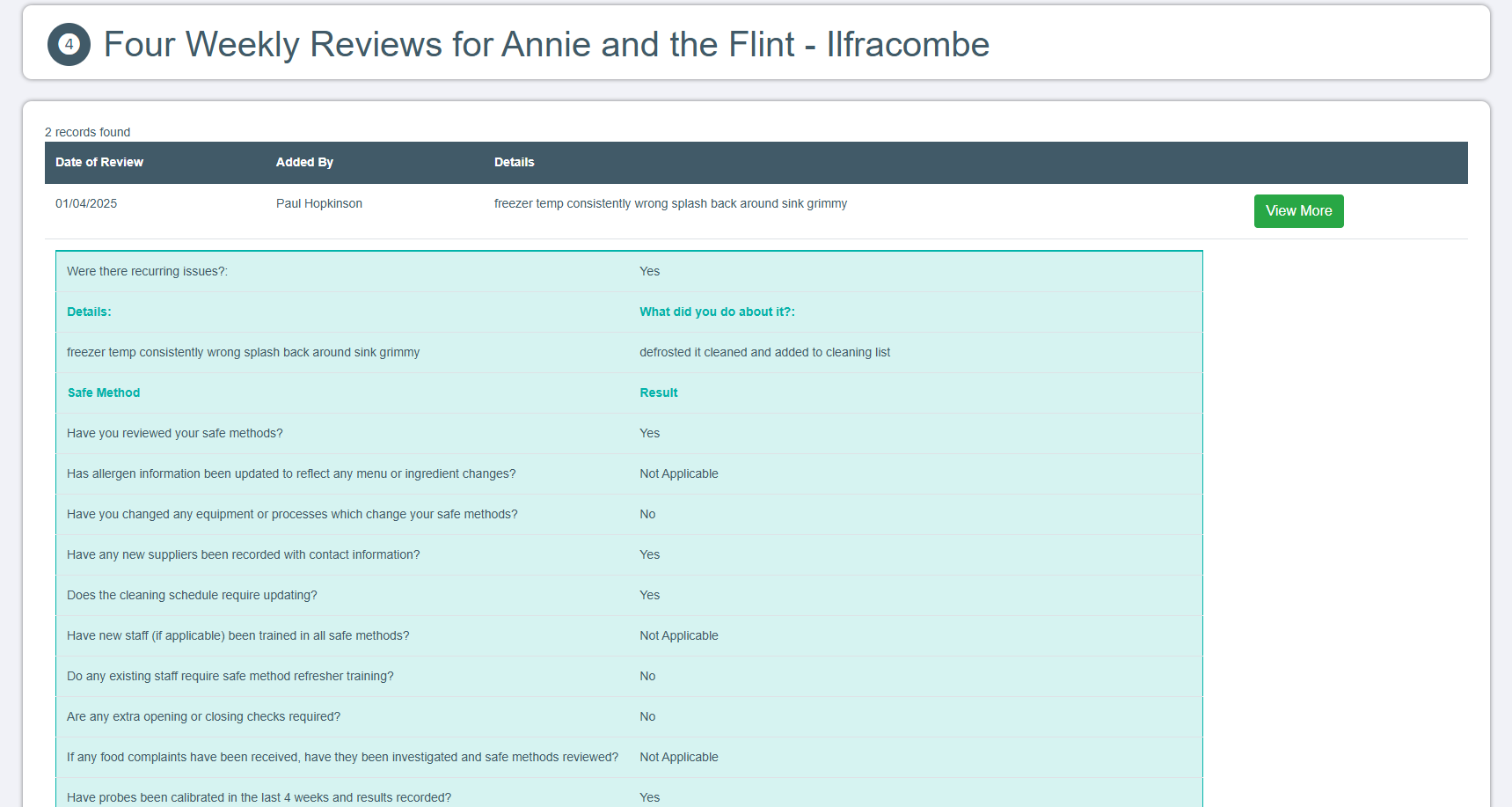
Task: Click the Four Weekly Reviews page title
Action: pyautogui.click(x=546, y=44)
